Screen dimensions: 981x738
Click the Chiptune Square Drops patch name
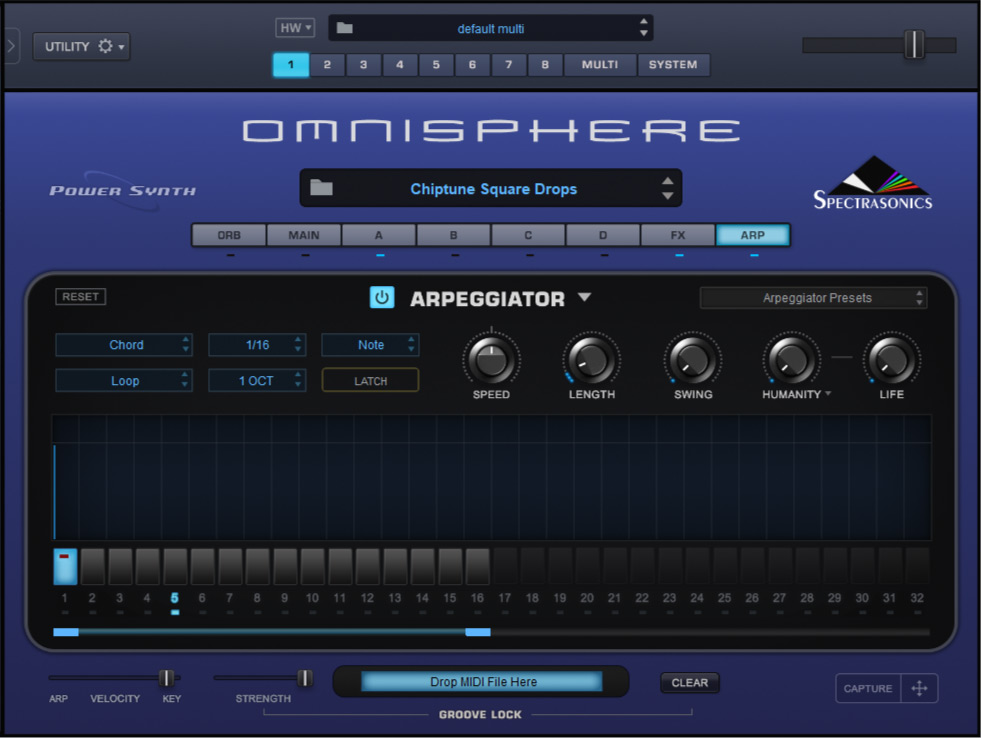(x=494, y=189)
